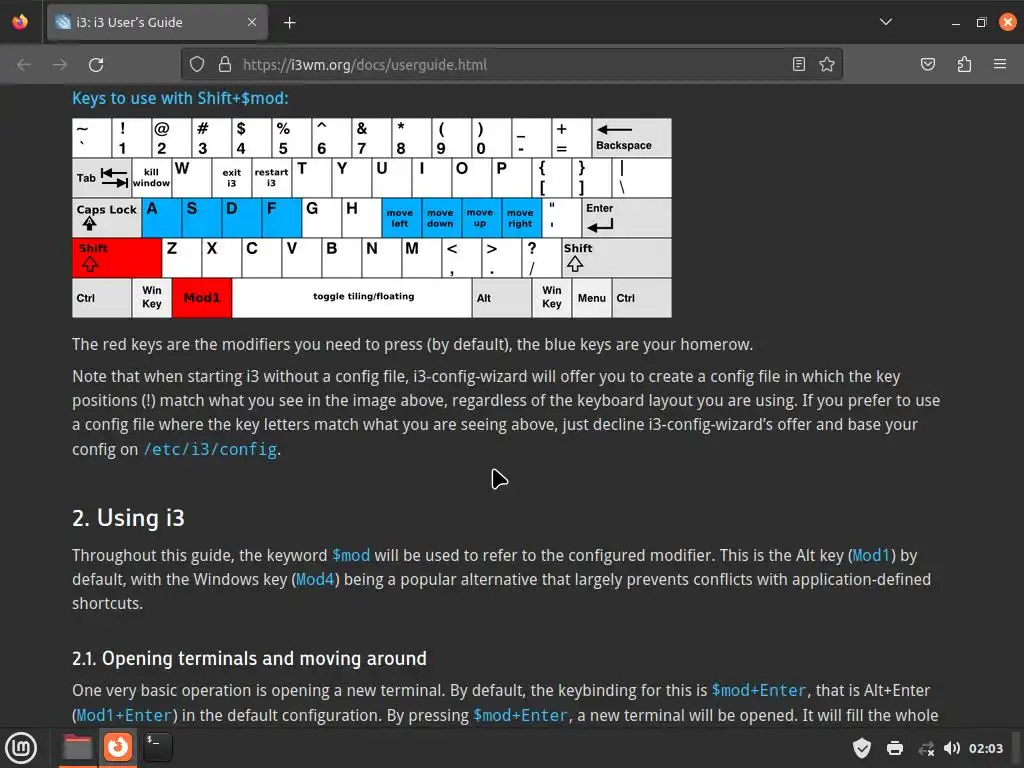Click the red Mod1 key in keyboard image
Screen dimensions: 1024x768
tap(202, 298)
